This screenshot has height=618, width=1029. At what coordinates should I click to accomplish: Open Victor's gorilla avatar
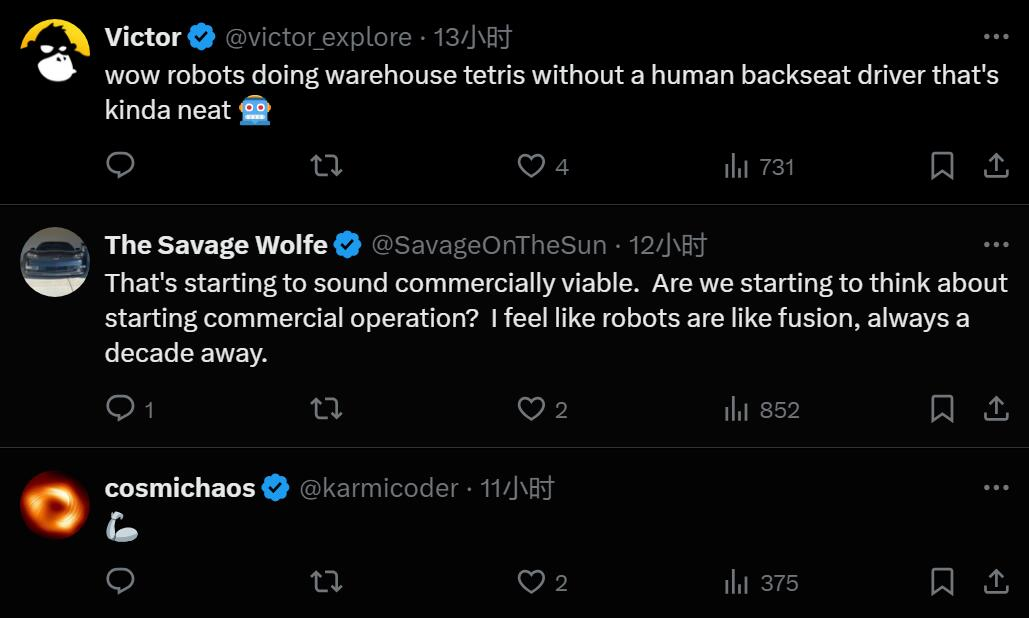click(54, 52)
